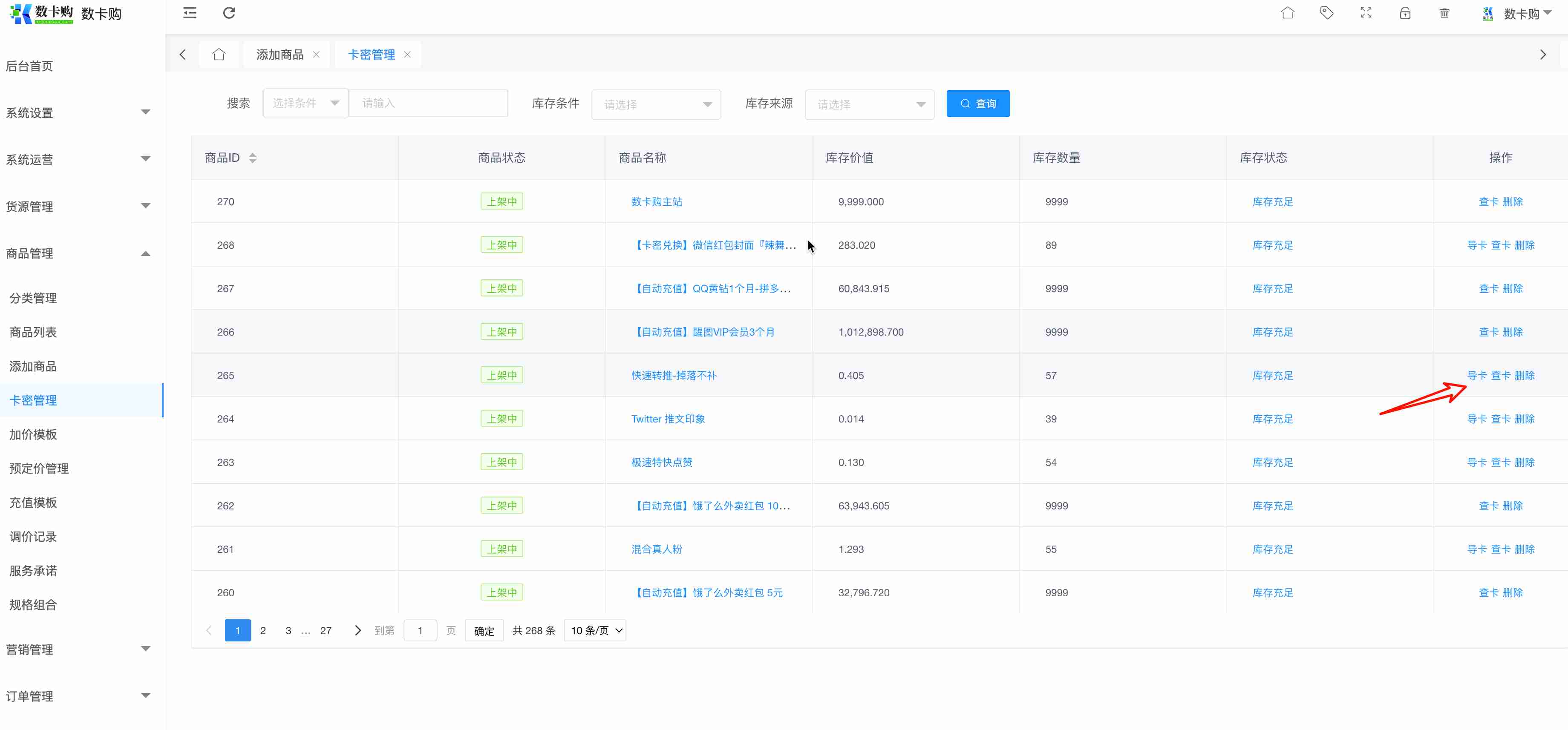Click the home tab icon in tab bar
This screenshot has width=1568, height=730.
point(219,54)
